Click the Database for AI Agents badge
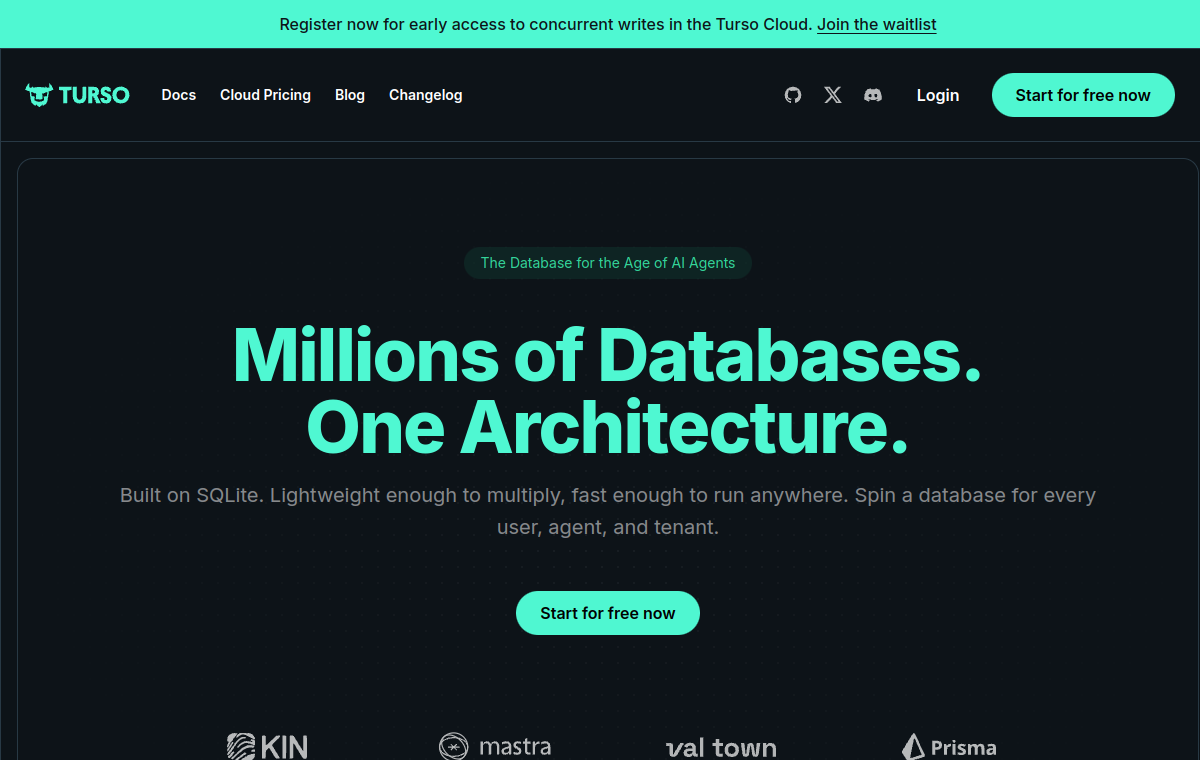Image resolution: width=1200 pixels, height=760 pixels. click(x=608, y=263)
